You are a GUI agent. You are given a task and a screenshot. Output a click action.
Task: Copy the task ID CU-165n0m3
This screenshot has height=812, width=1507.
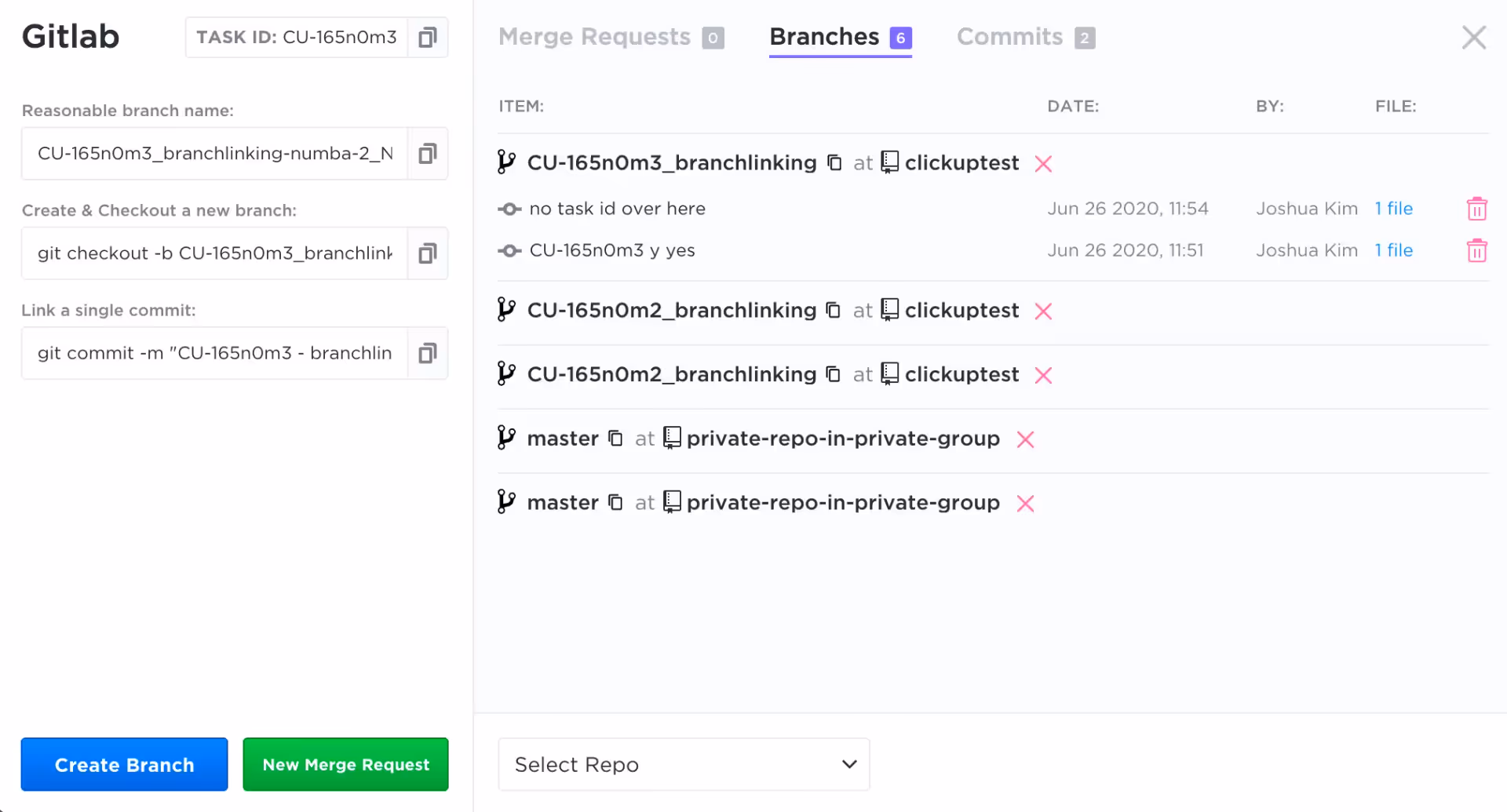(427, 38)
